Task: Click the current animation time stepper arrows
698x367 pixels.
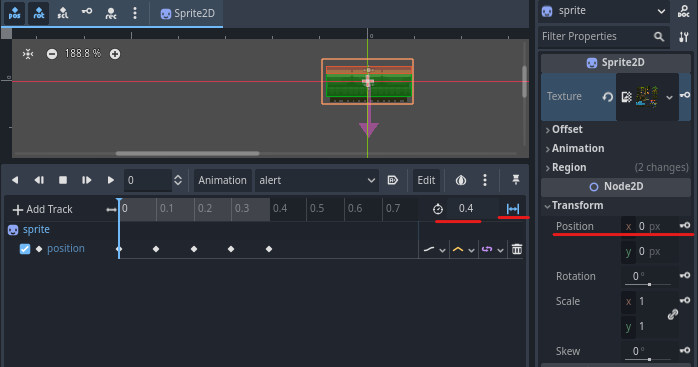Action: (178, 180)
